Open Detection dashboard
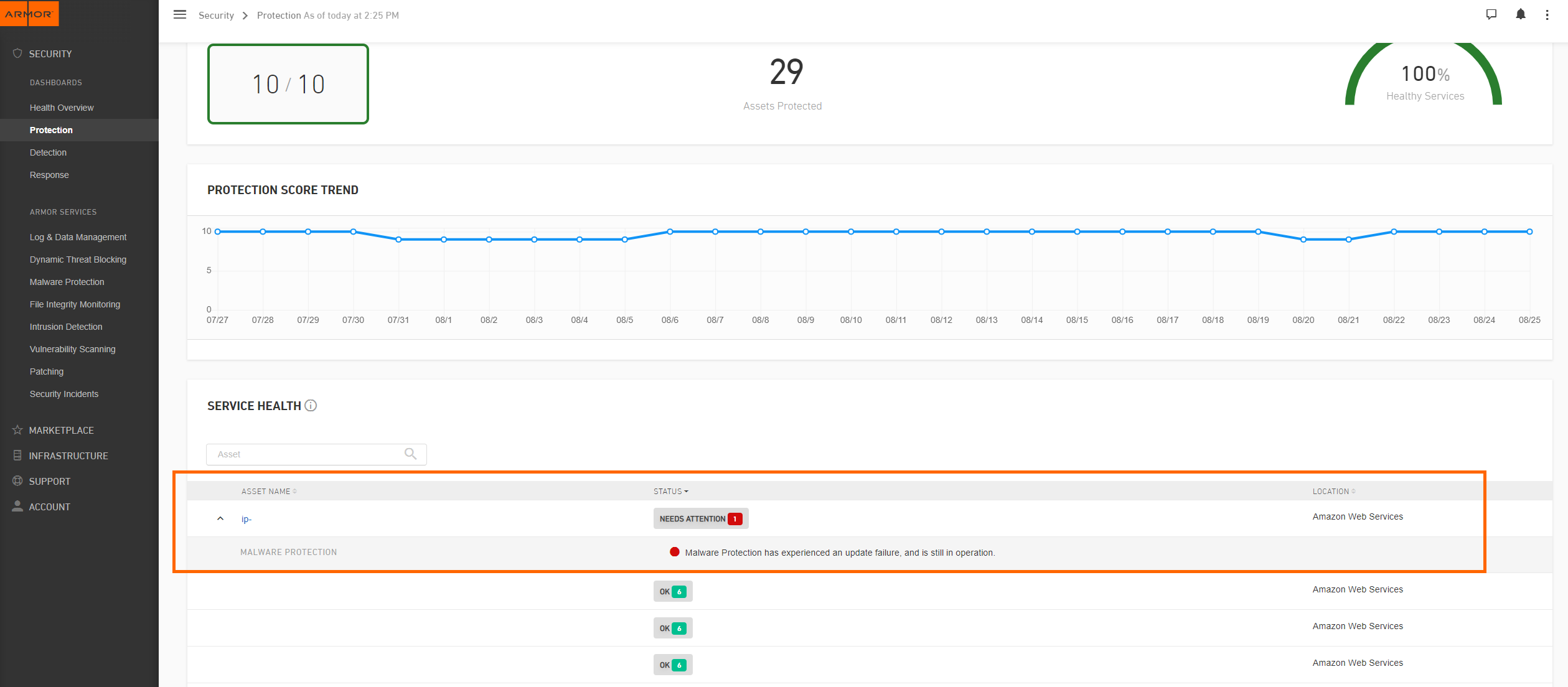Screen dimensions: 1568x687 coord(48,152)
